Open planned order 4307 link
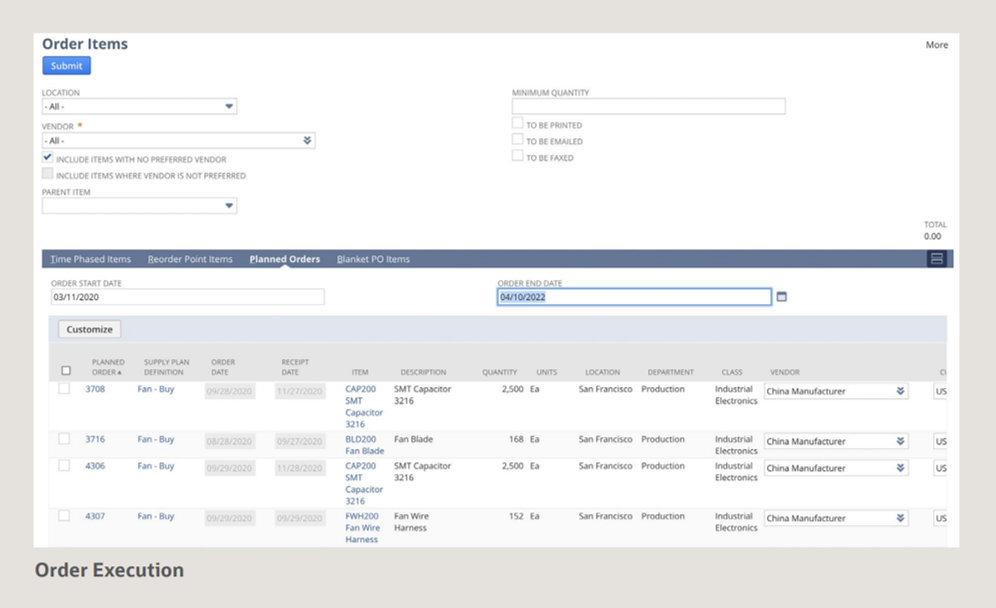This screenshot has width=996, height=608. click(x=95, y=516)
